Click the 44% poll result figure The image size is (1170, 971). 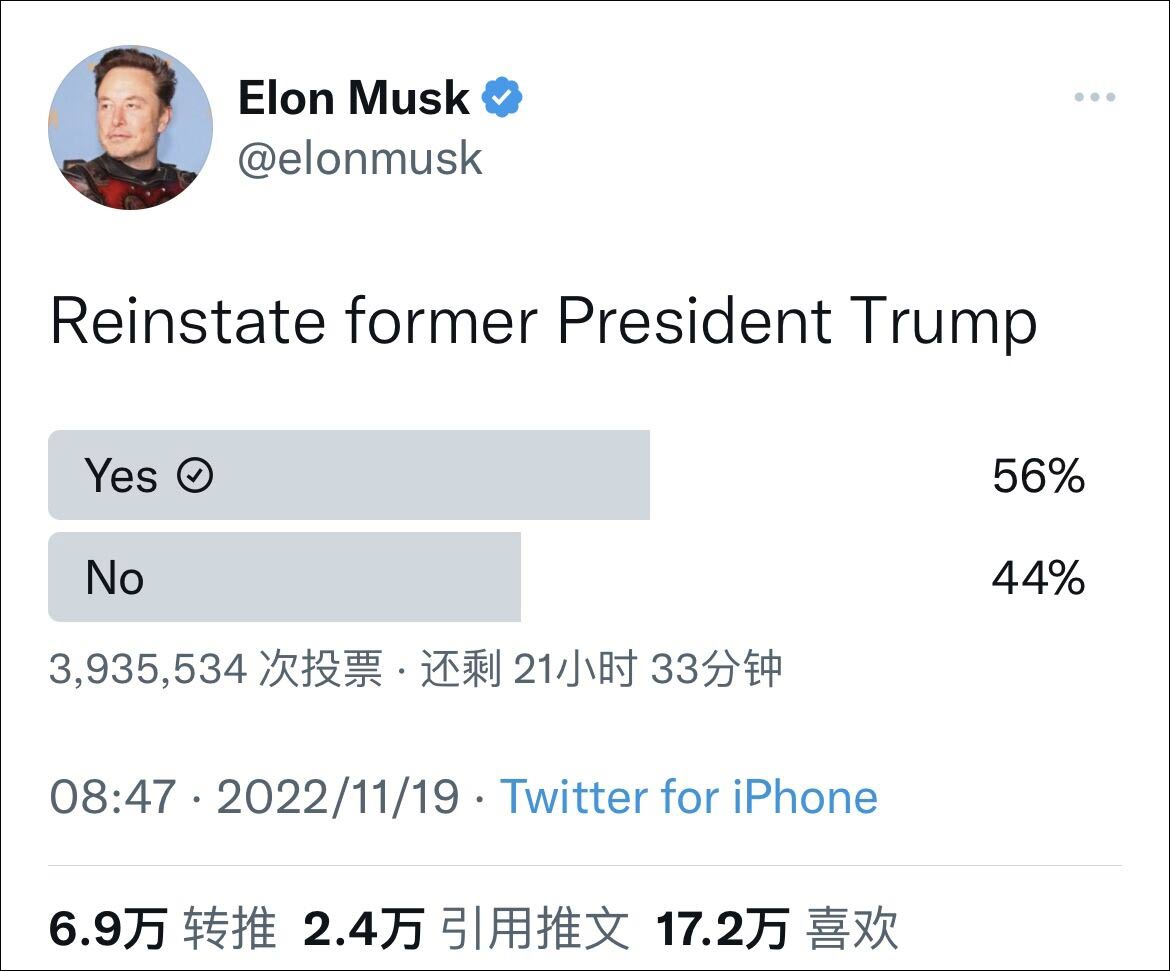1038,578
